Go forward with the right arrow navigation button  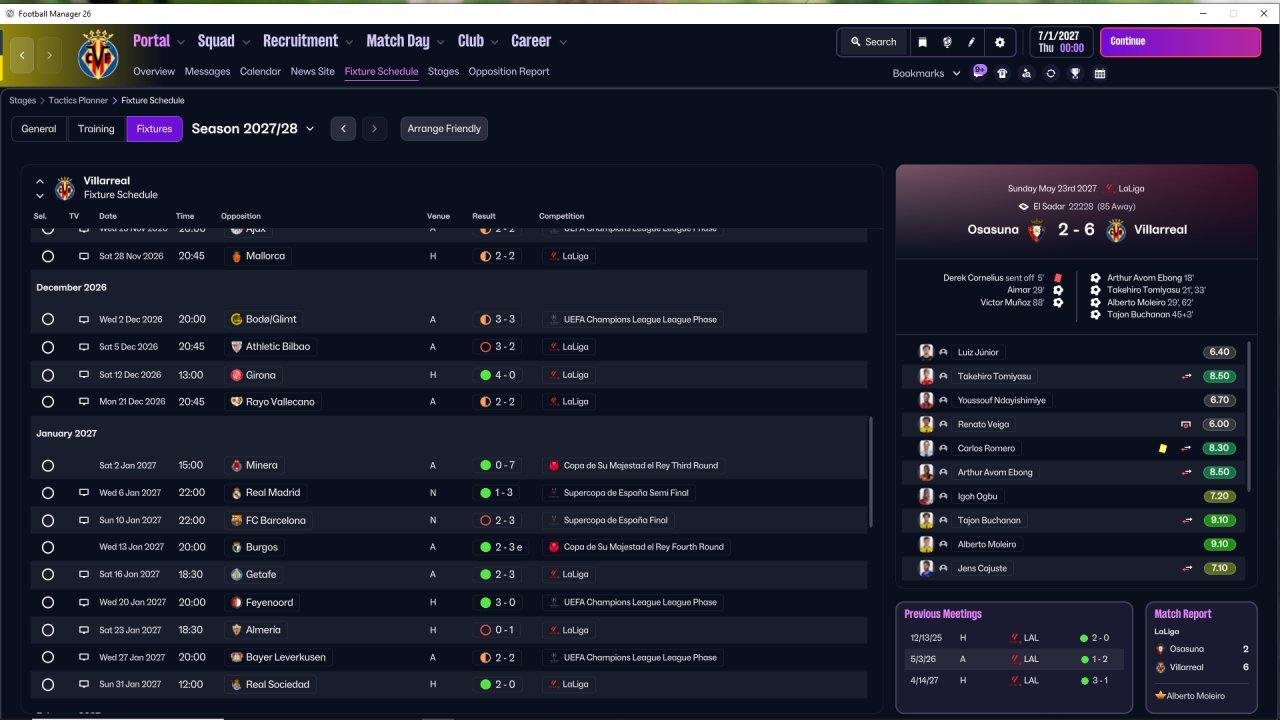click(49, 55)
